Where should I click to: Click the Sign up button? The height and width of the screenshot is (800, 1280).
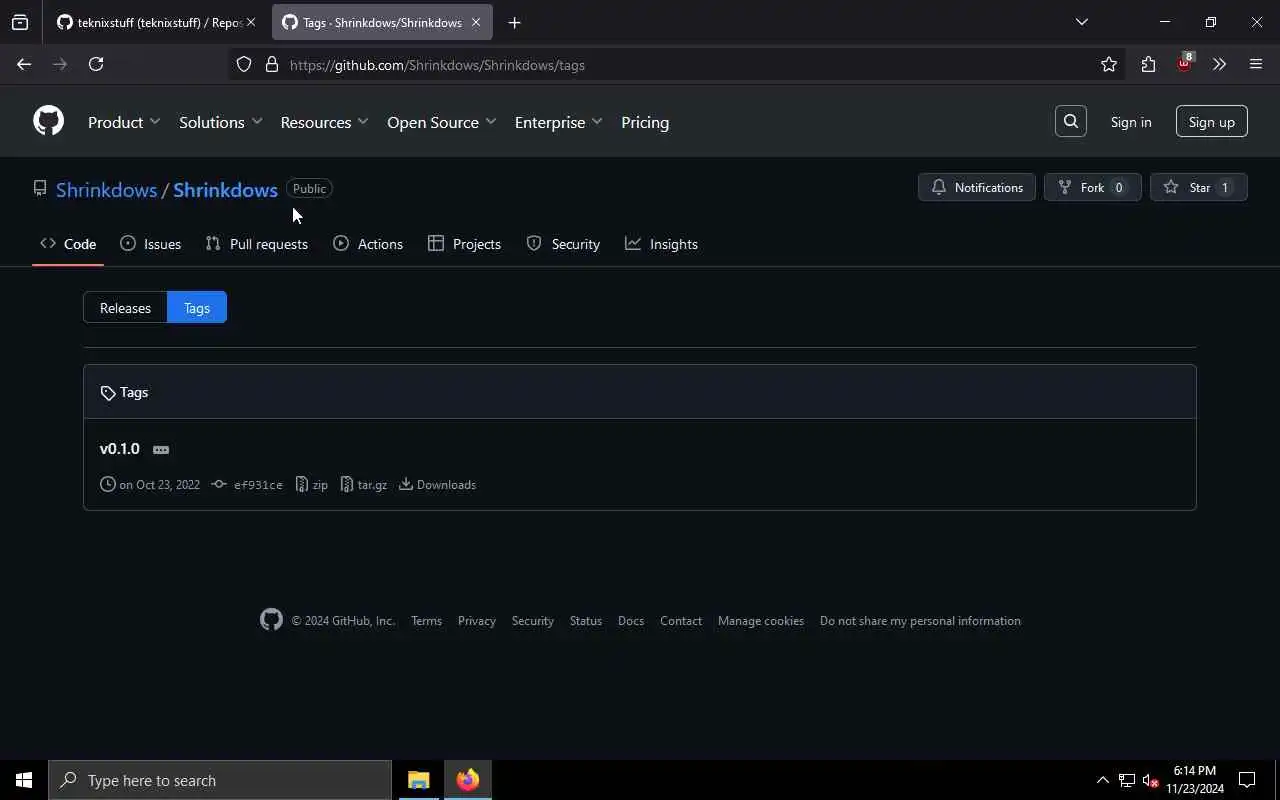pos(1211,122)
